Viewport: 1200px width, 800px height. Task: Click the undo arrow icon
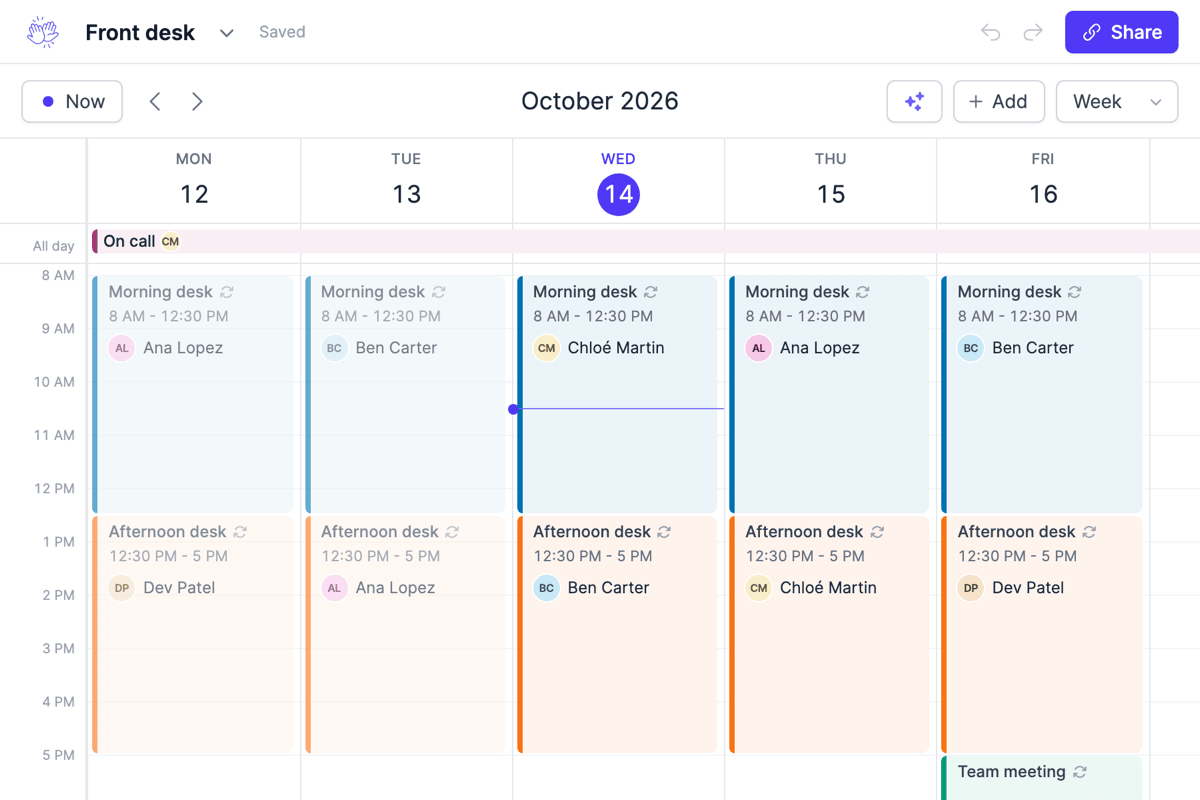click(x=991, y=32)
